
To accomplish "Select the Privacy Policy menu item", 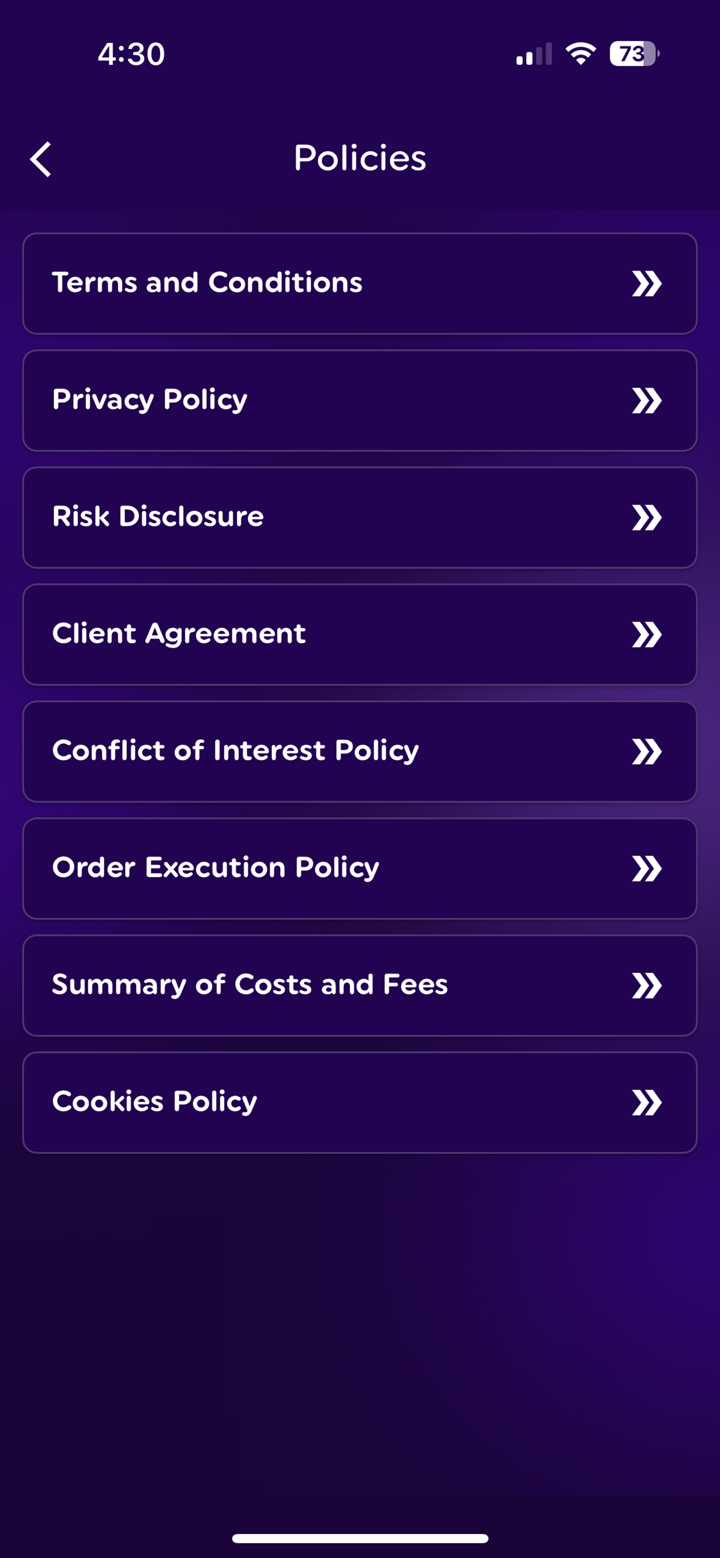I will pos(150,400).
